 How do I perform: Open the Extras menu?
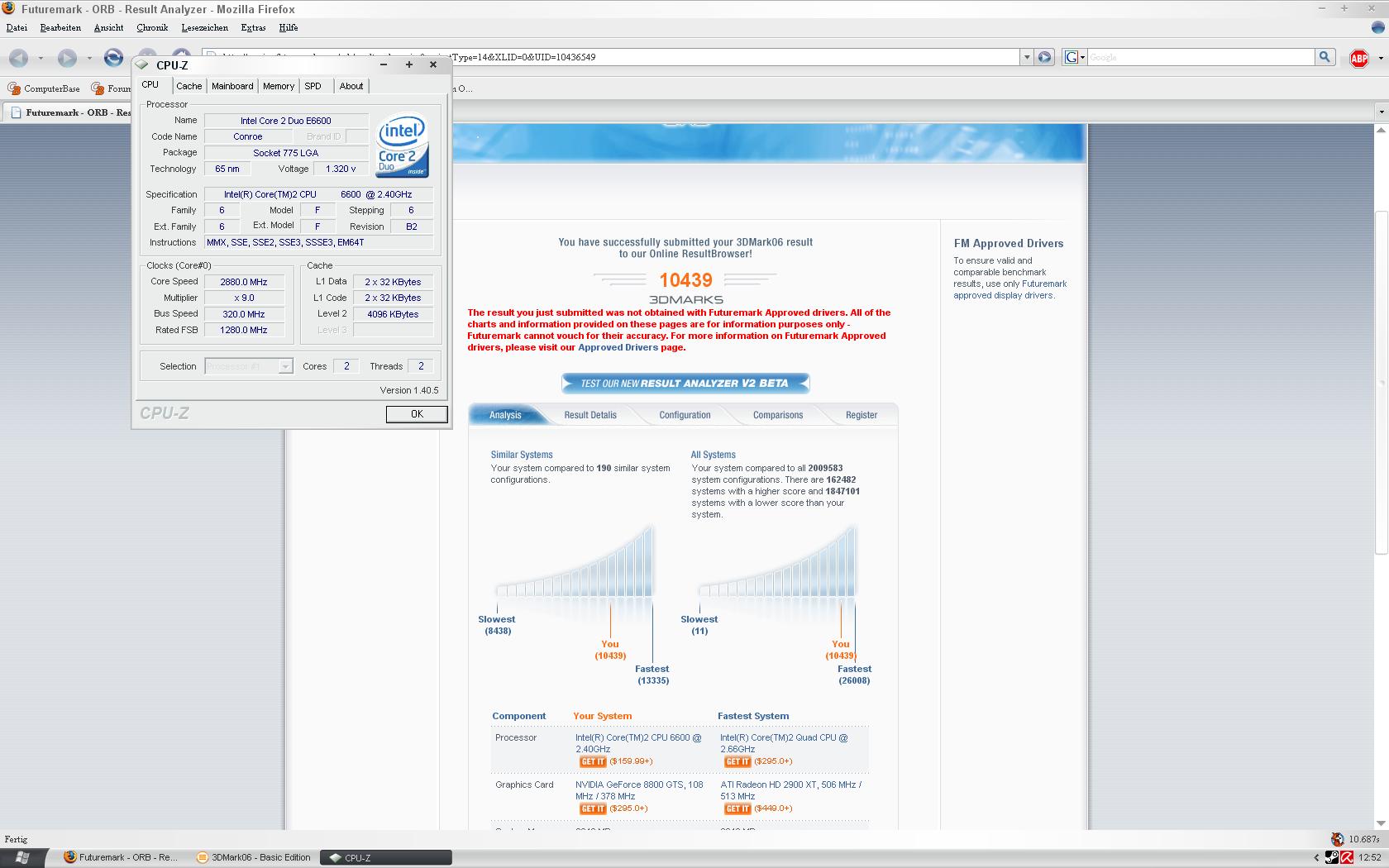tap(253, 27)
